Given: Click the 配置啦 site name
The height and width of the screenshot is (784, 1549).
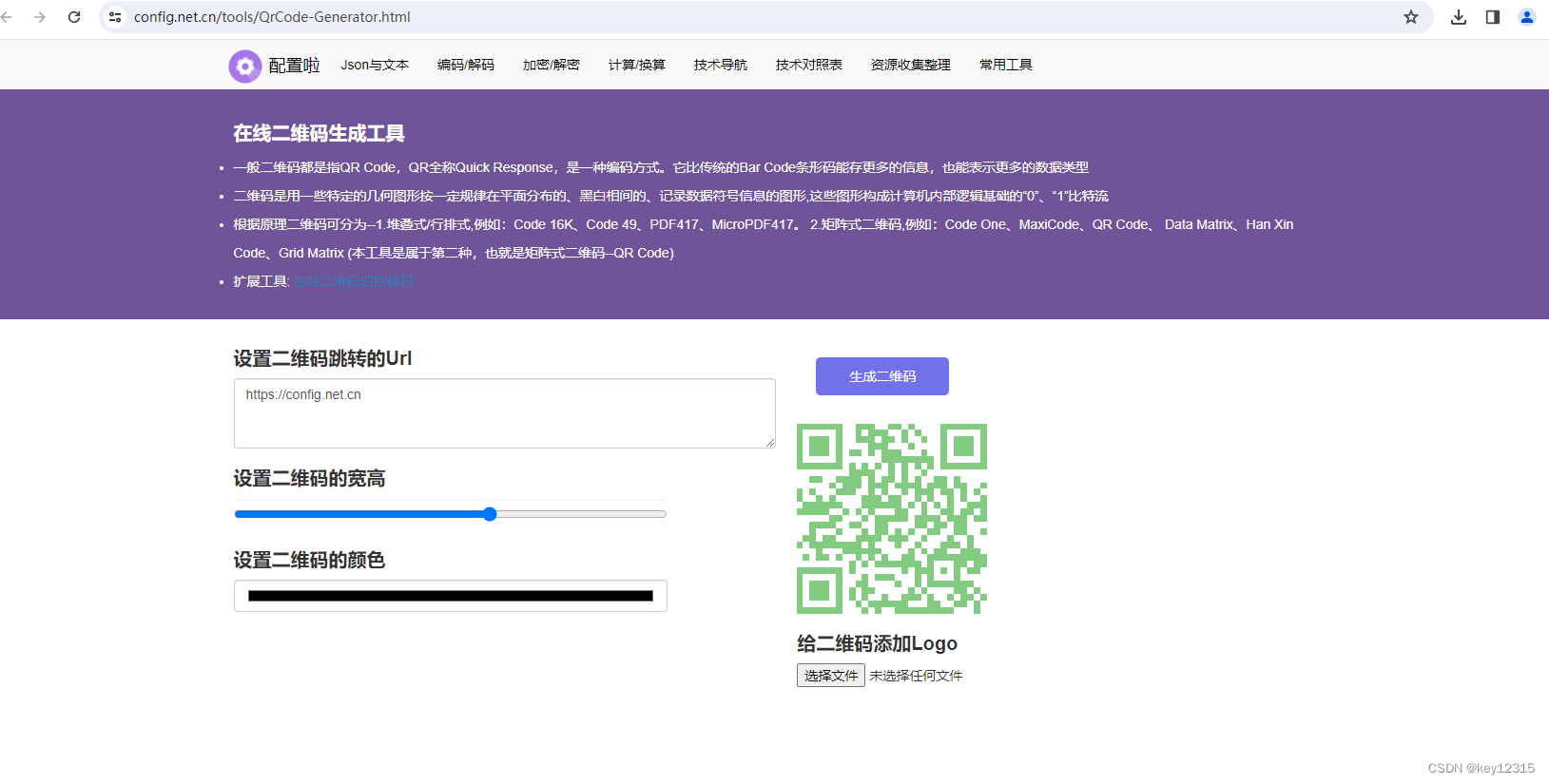Looking at the screenshot, I should pyautogui.click(x=294, y=66).
